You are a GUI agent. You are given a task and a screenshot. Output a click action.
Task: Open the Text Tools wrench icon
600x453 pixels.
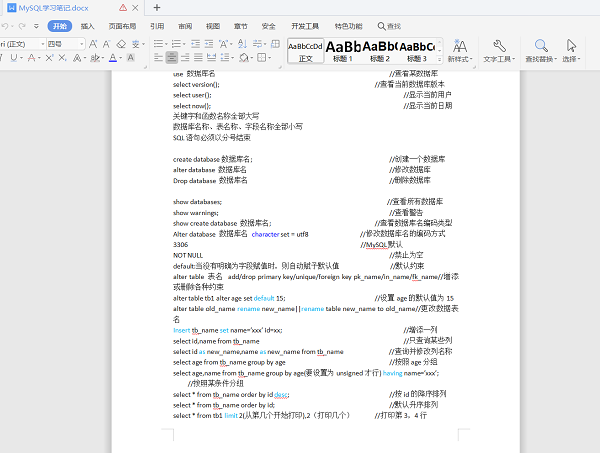coord(499,46)
